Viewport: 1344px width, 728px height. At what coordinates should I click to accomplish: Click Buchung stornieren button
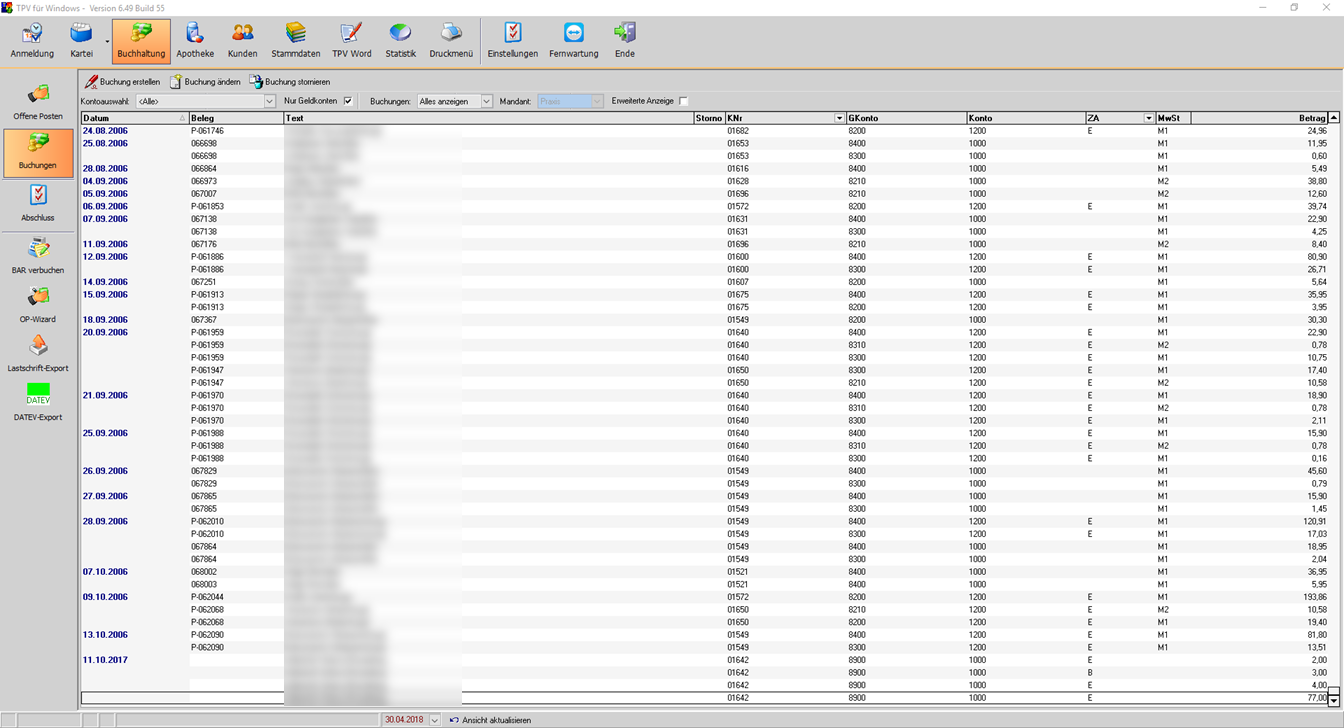click(290, 82)
